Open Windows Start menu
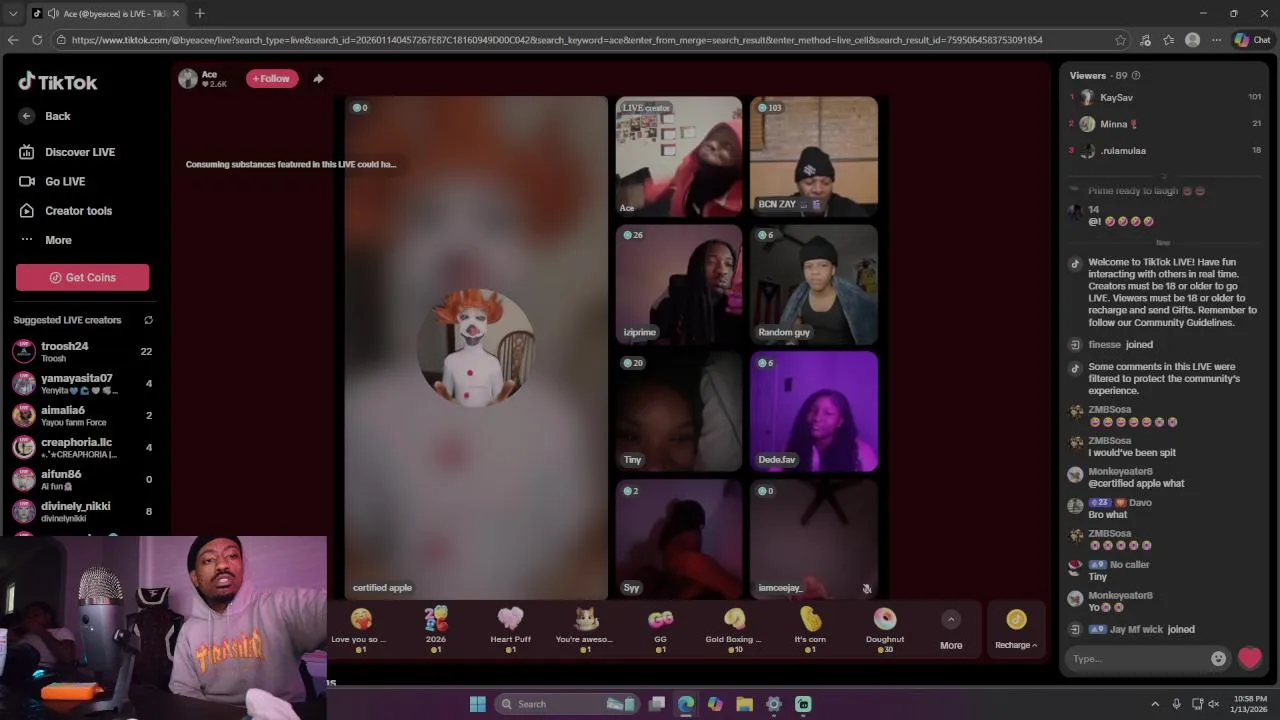The height and width of the screenshot is (720, 1280). (x=478, y=704)
